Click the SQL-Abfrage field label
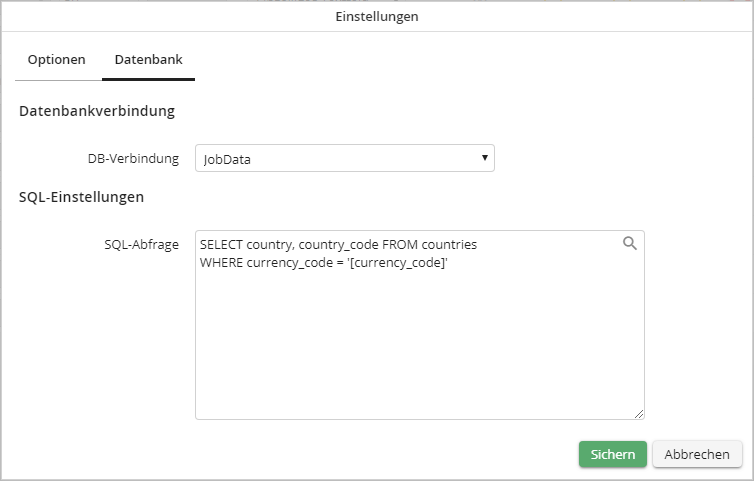The height and width of the screenshot is (481, 754). pos(141,244)
